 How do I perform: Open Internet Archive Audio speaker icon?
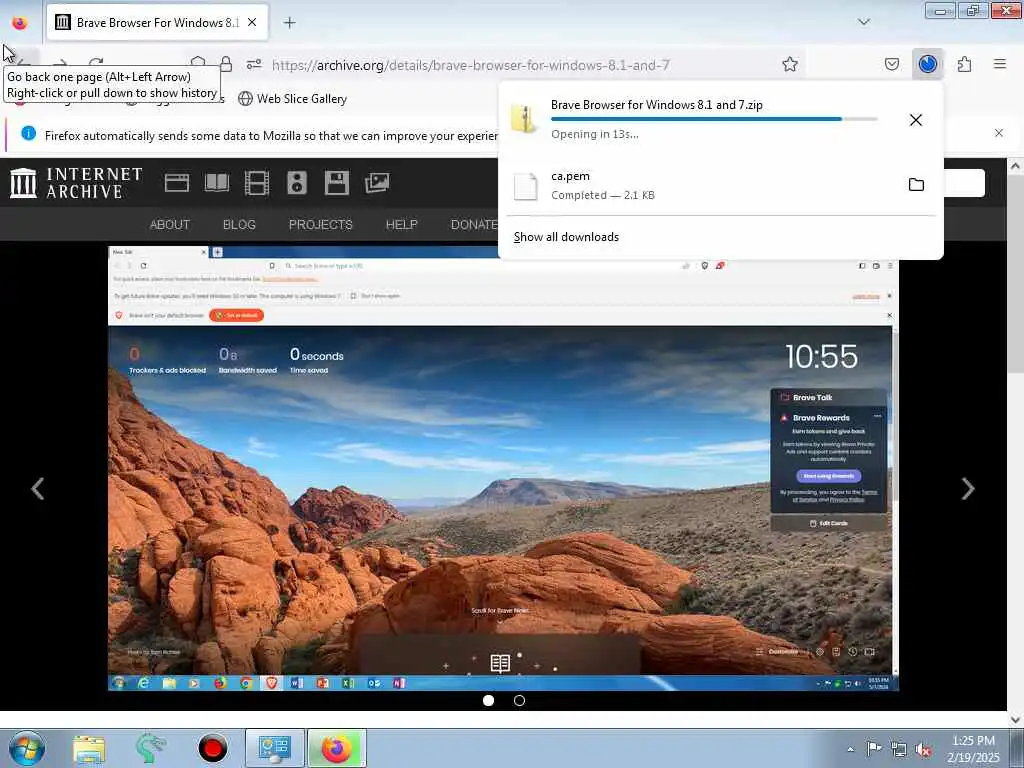click(x=296, y=183)
